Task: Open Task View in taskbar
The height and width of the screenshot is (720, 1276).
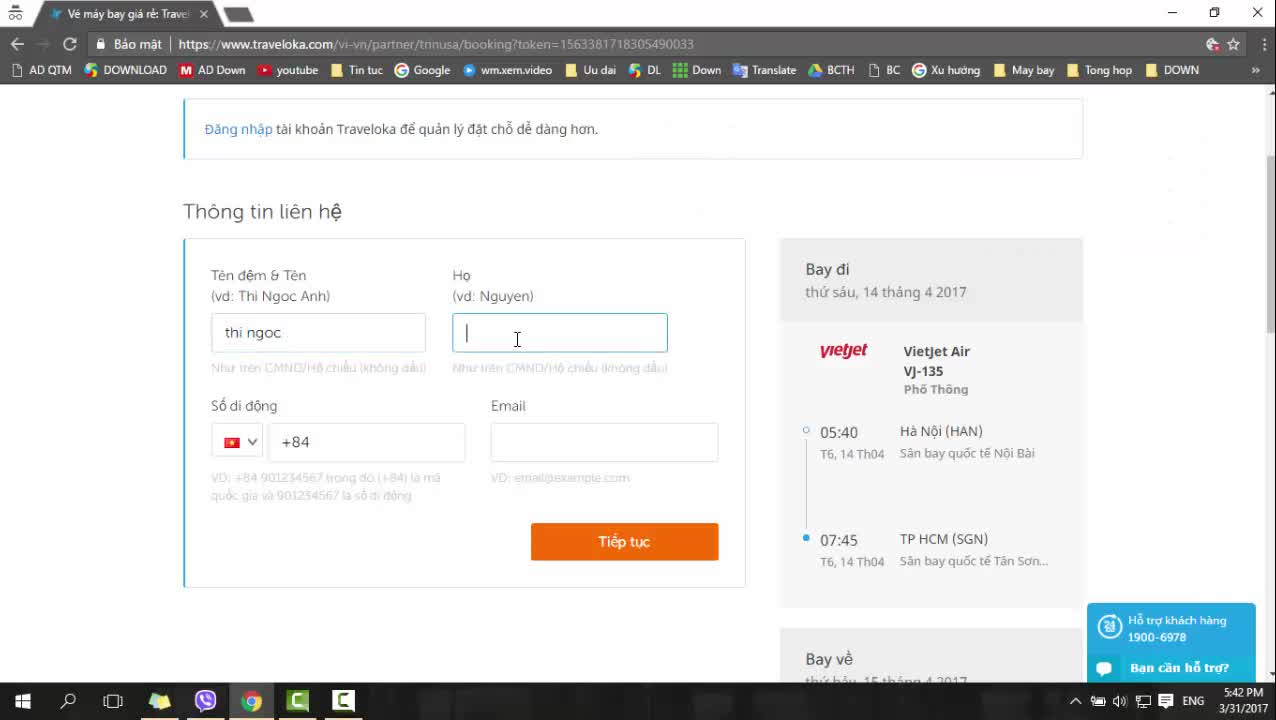Action: pos(113,701)
